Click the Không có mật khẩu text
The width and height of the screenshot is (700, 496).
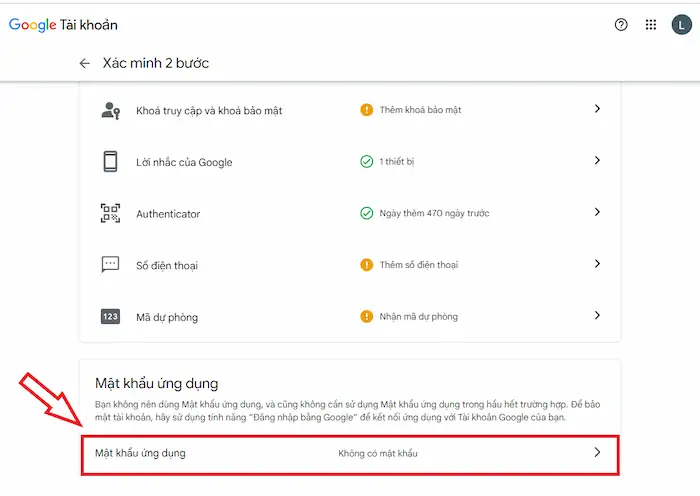[377, 454]
